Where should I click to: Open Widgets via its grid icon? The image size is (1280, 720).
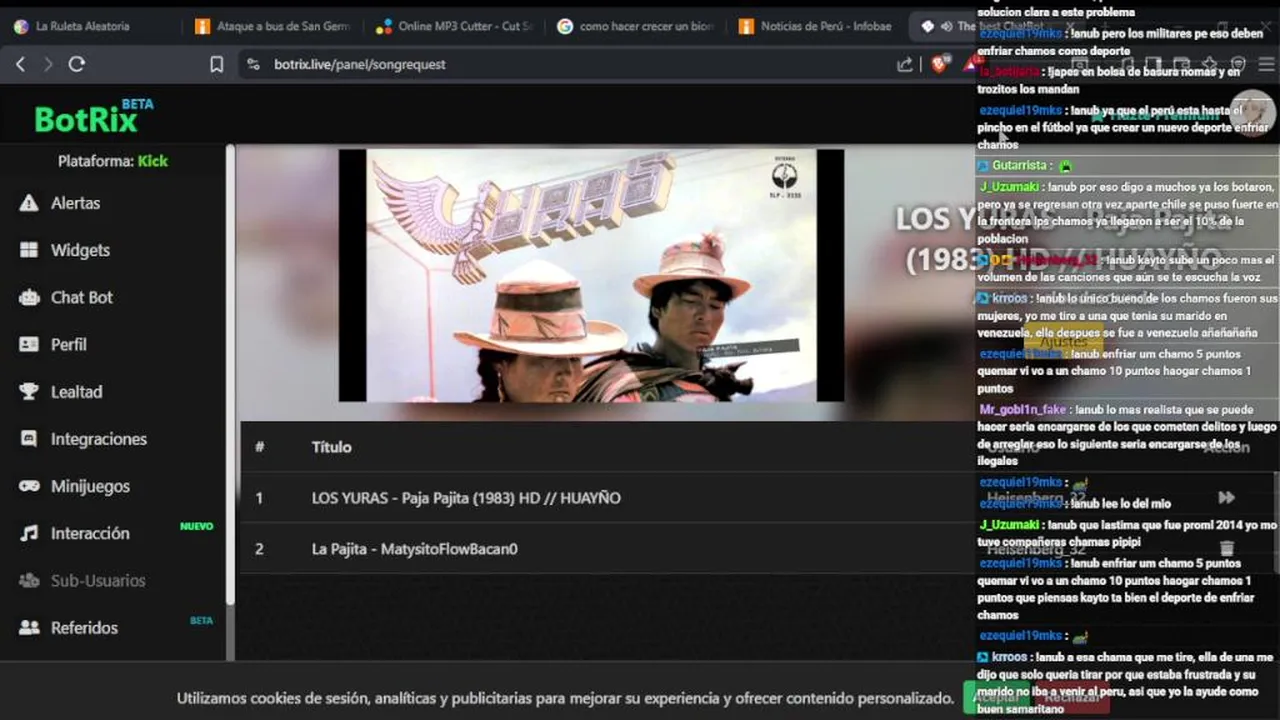point(29,250)
